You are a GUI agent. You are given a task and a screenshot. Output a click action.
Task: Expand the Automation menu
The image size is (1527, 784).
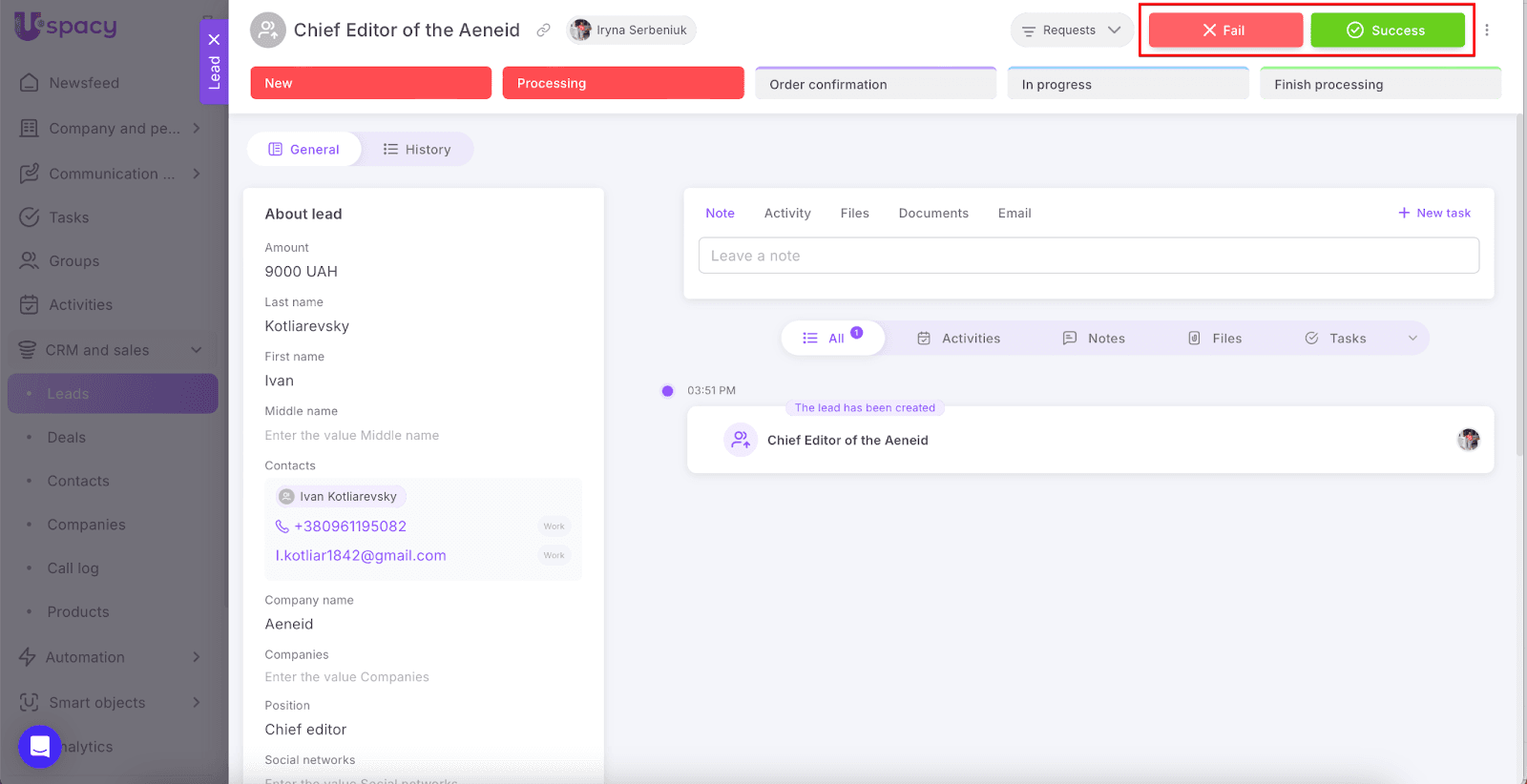[196, 657]
